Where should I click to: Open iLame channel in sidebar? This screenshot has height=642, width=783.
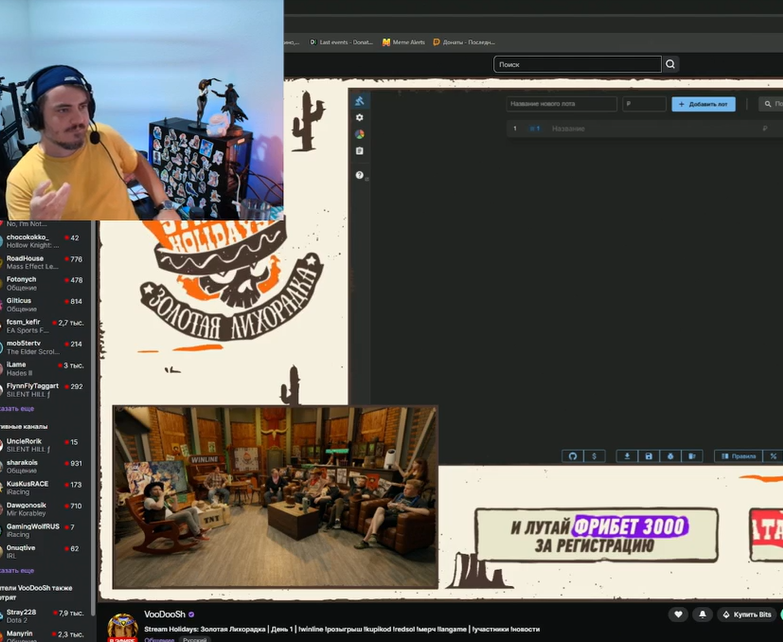click(x=43, y=368)
